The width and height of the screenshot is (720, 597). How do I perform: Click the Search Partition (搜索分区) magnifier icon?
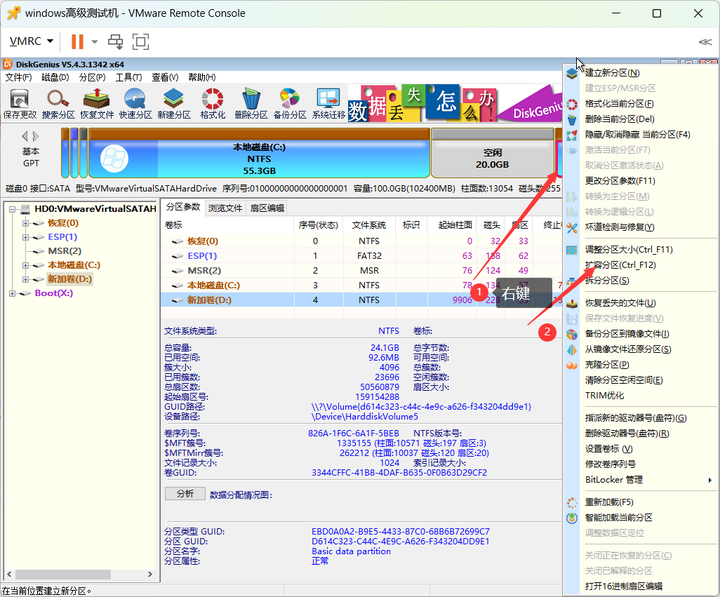(x=58, y=103)
